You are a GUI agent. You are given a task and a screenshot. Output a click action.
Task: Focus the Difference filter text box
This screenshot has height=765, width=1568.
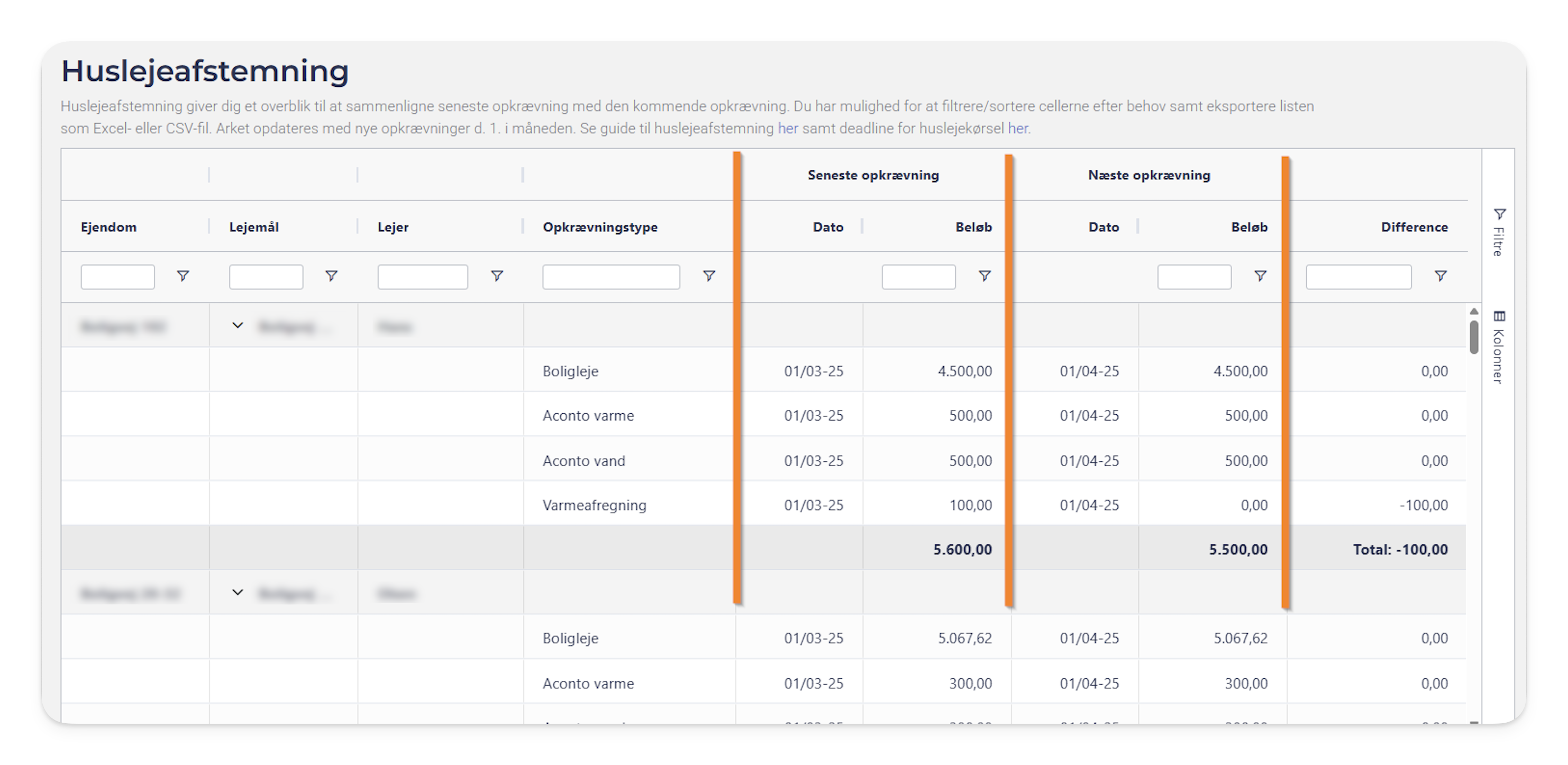pyautogui.click(x=1359, y=277)
